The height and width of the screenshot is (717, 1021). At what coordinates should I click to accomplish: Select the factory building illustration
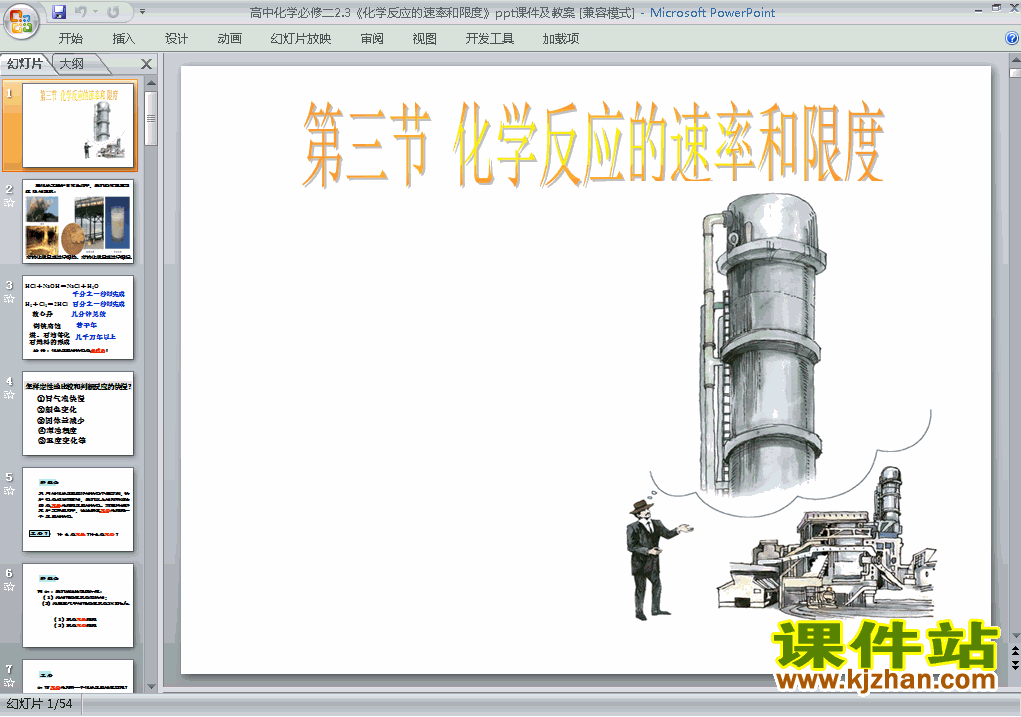(x=827, y=544)
